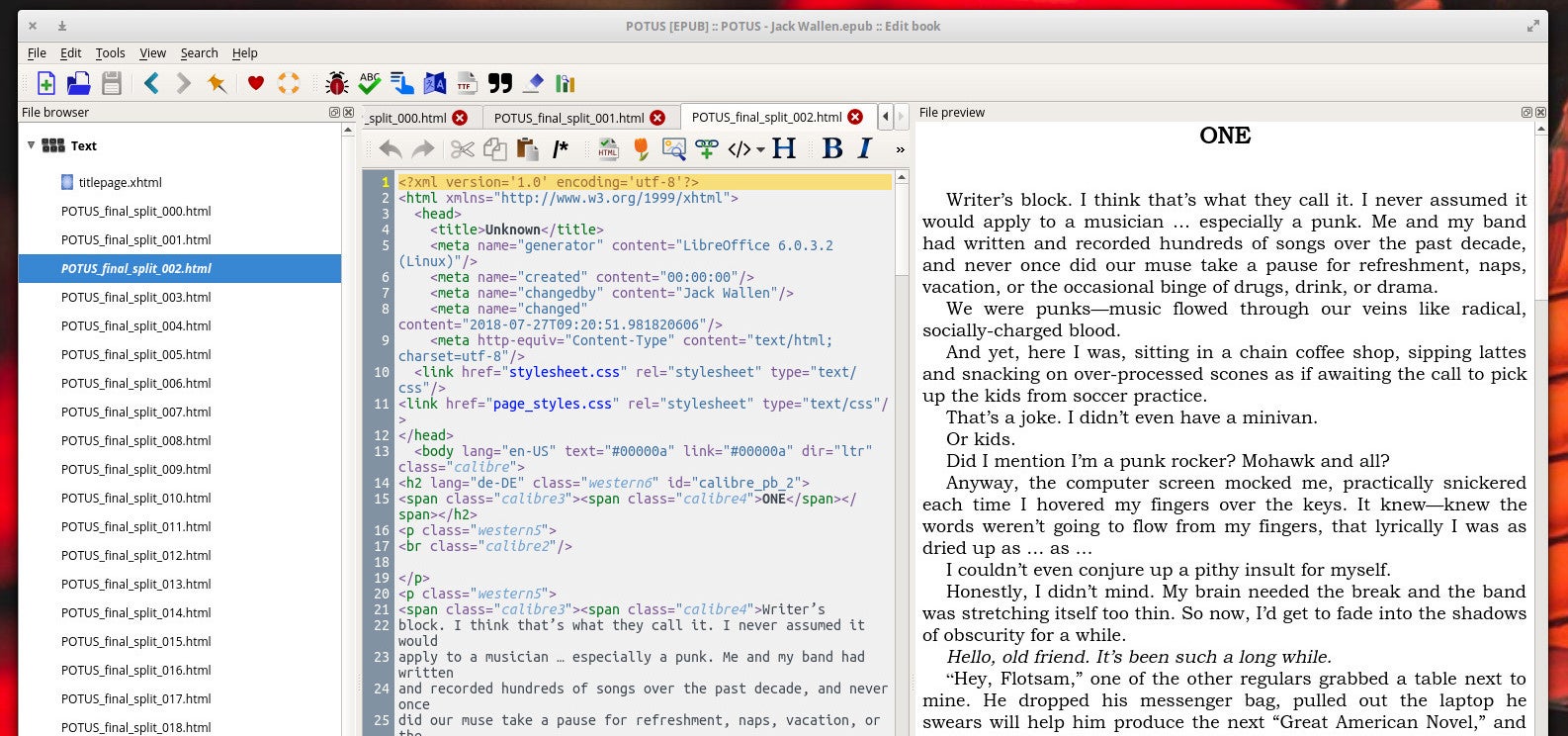The image size is (1568, 736).
Task: Close the _split_000.html tab
Action: coord(460,118)
